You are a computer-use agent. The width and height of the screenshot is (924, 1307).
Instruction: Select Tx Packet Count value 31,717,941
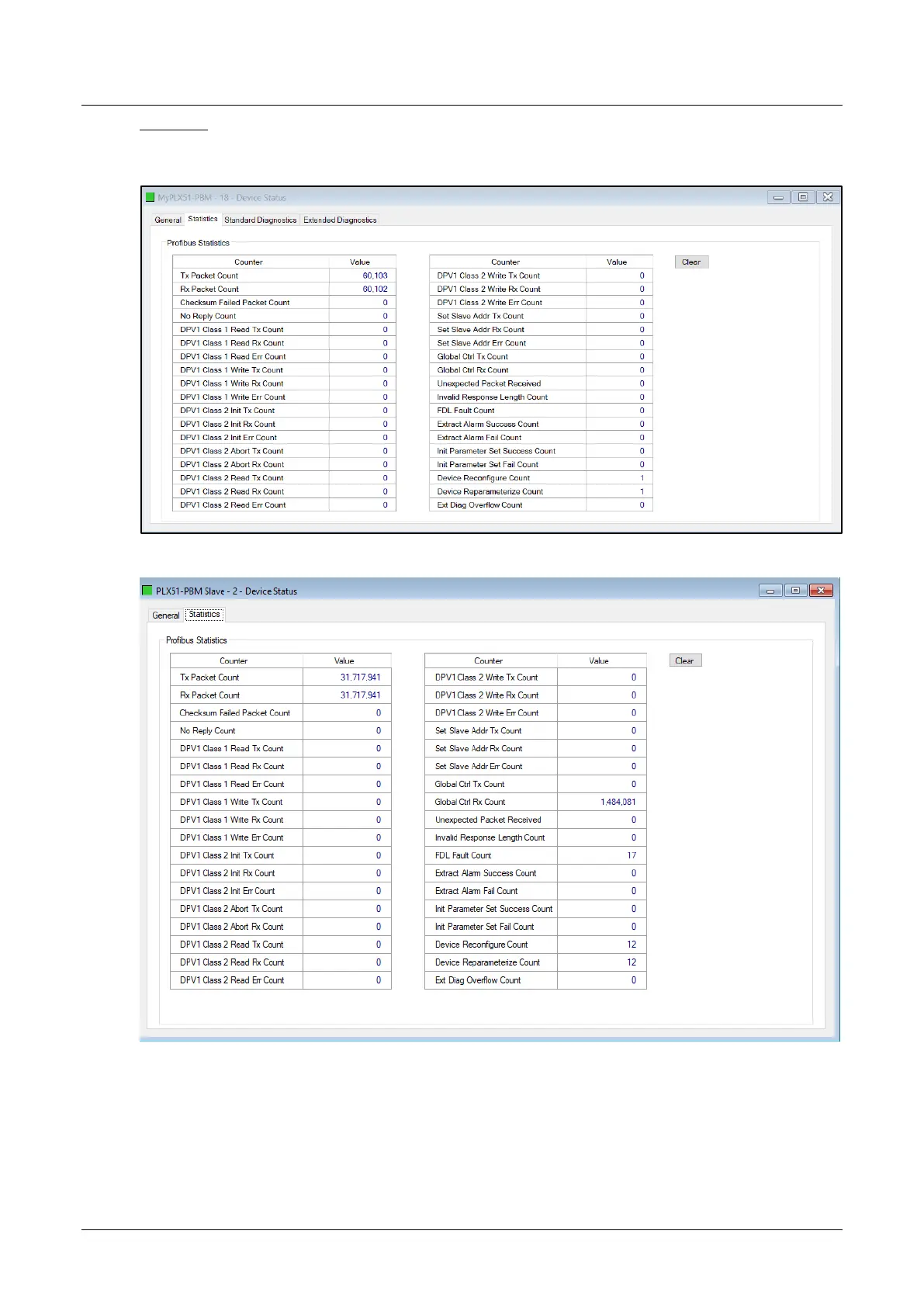(360, 678)
